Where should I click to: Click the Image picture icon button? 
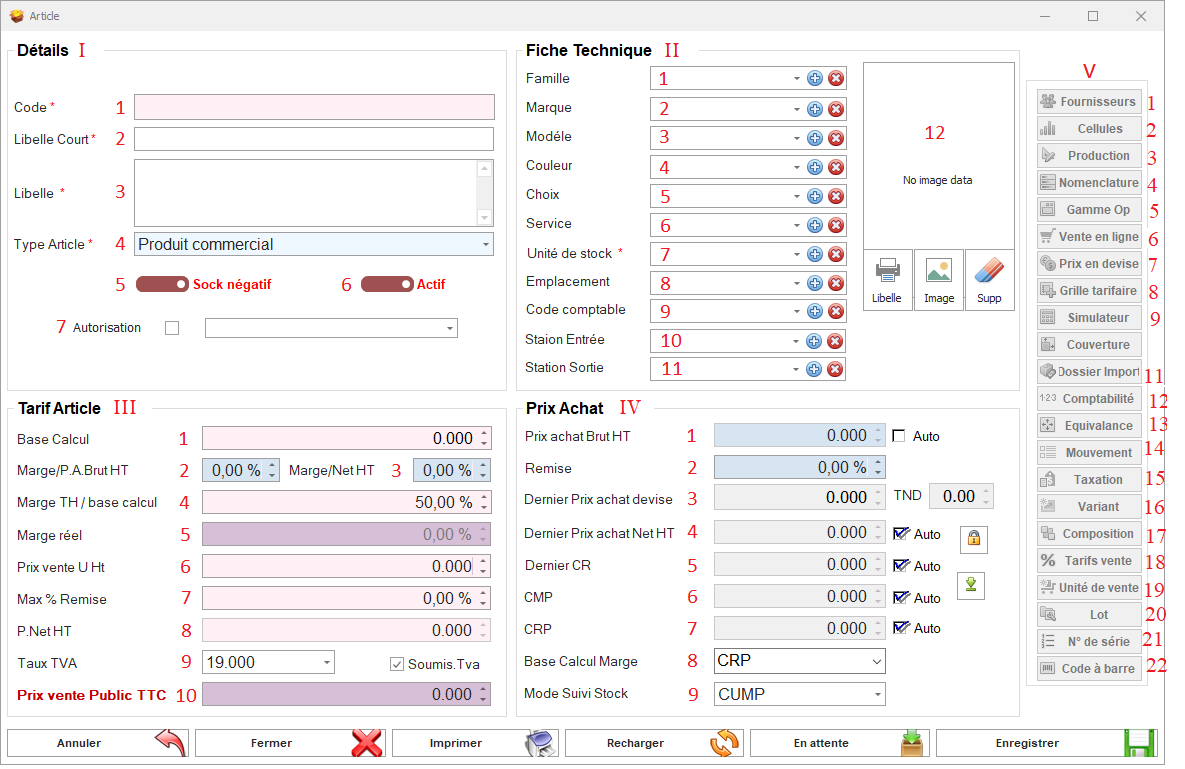[939, 280]
